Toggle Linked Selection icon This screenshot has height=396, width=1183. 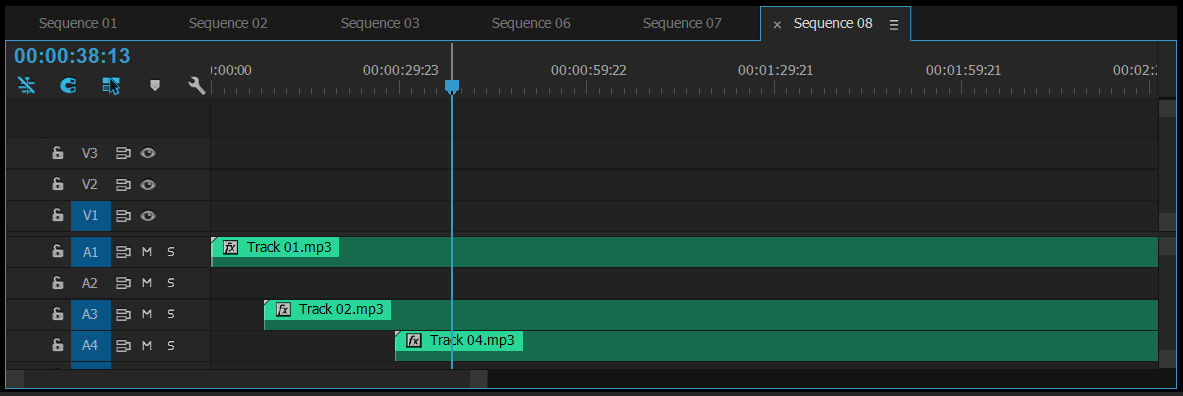tap(111, 86)
